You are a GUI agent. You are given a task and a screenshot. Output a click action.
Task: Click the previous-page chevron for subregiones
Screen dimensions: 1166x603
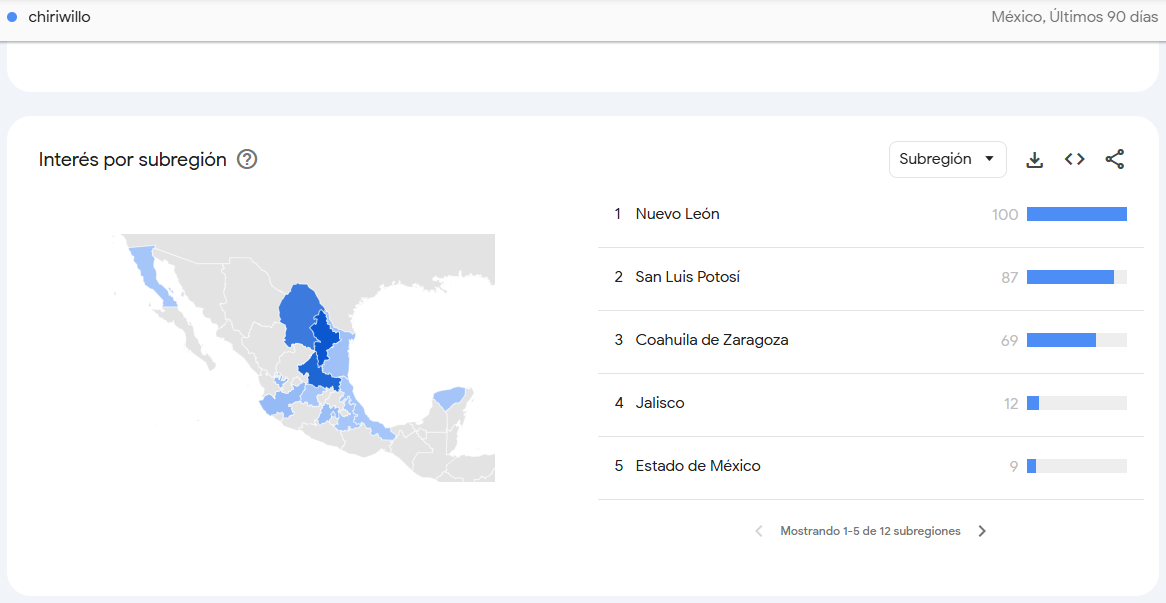coord(759,531)
